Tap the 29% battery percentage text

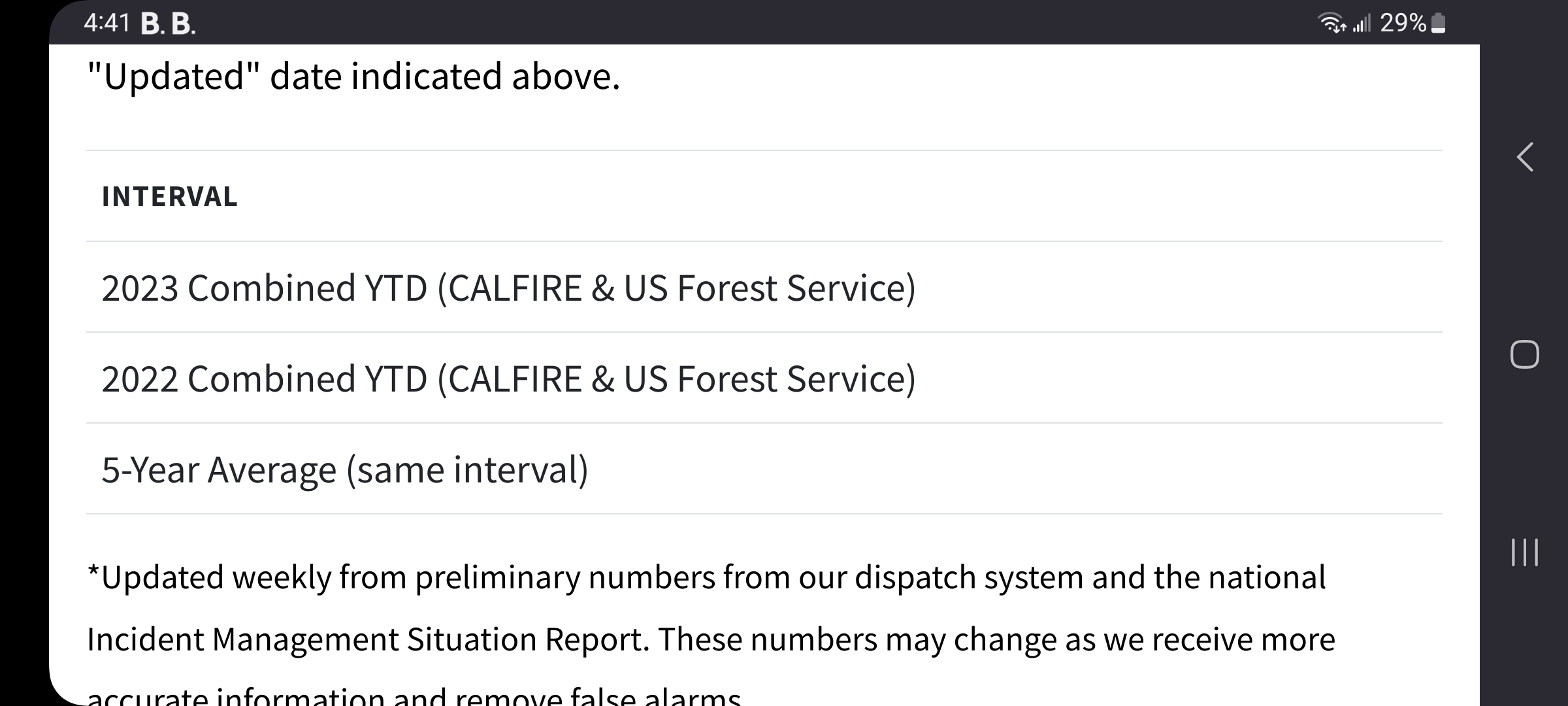[1403, 24]
